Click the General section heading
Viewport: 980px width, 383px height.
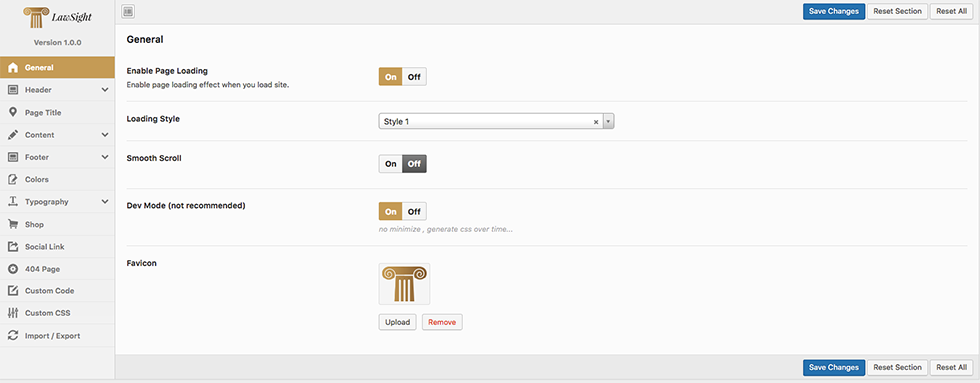[145, 39]
